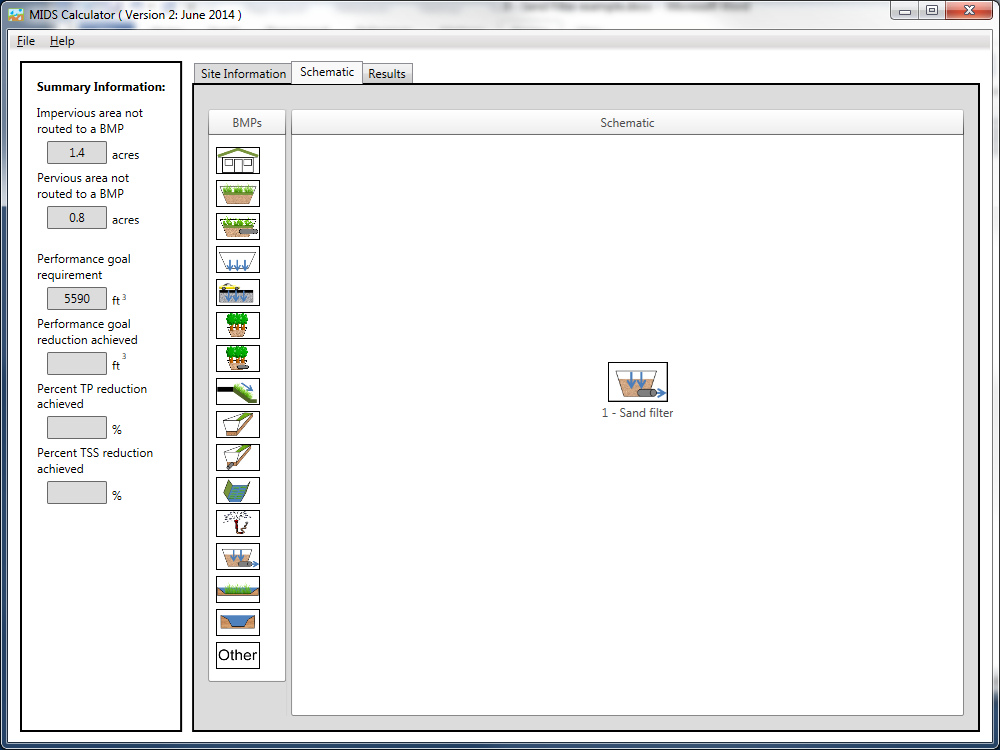The height and width of the screenshot is (750, 1000).
Task: Choose the Wetland BMP icon
Action: click(237, 589)
